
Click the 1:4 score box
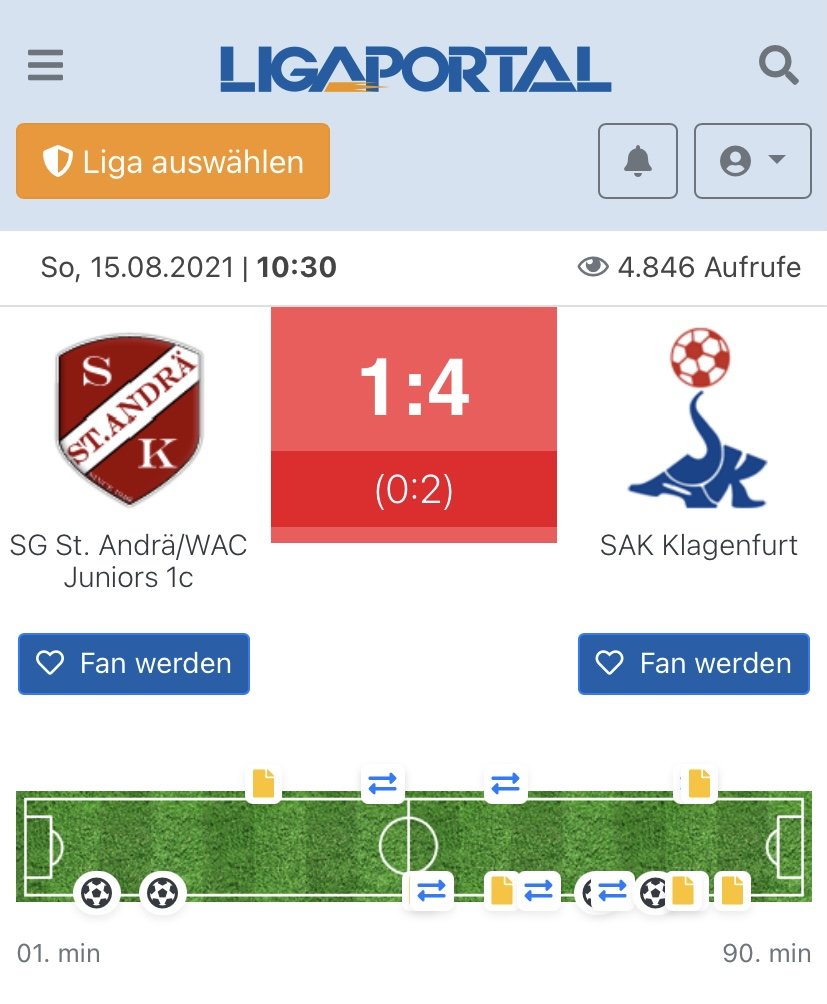pos(414,425)
